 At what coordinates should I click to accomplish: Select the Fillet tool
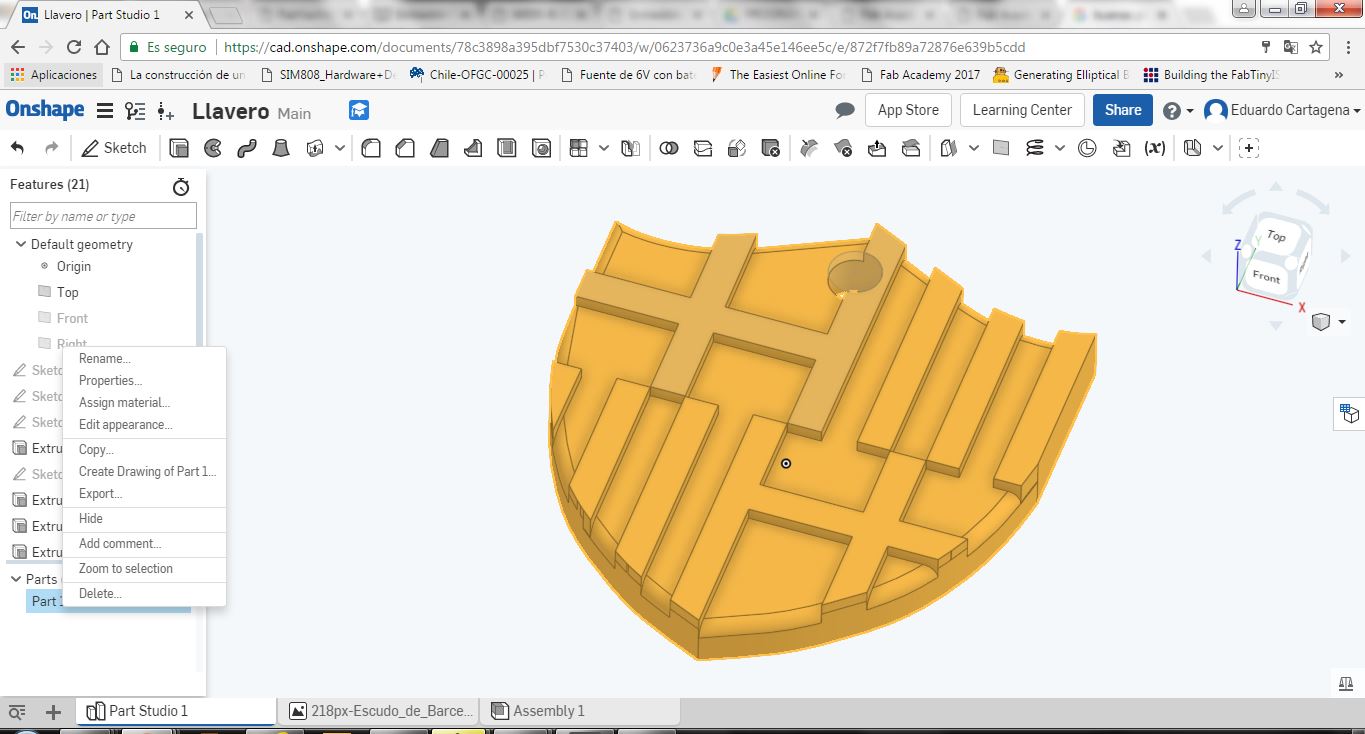click(371, 148)
